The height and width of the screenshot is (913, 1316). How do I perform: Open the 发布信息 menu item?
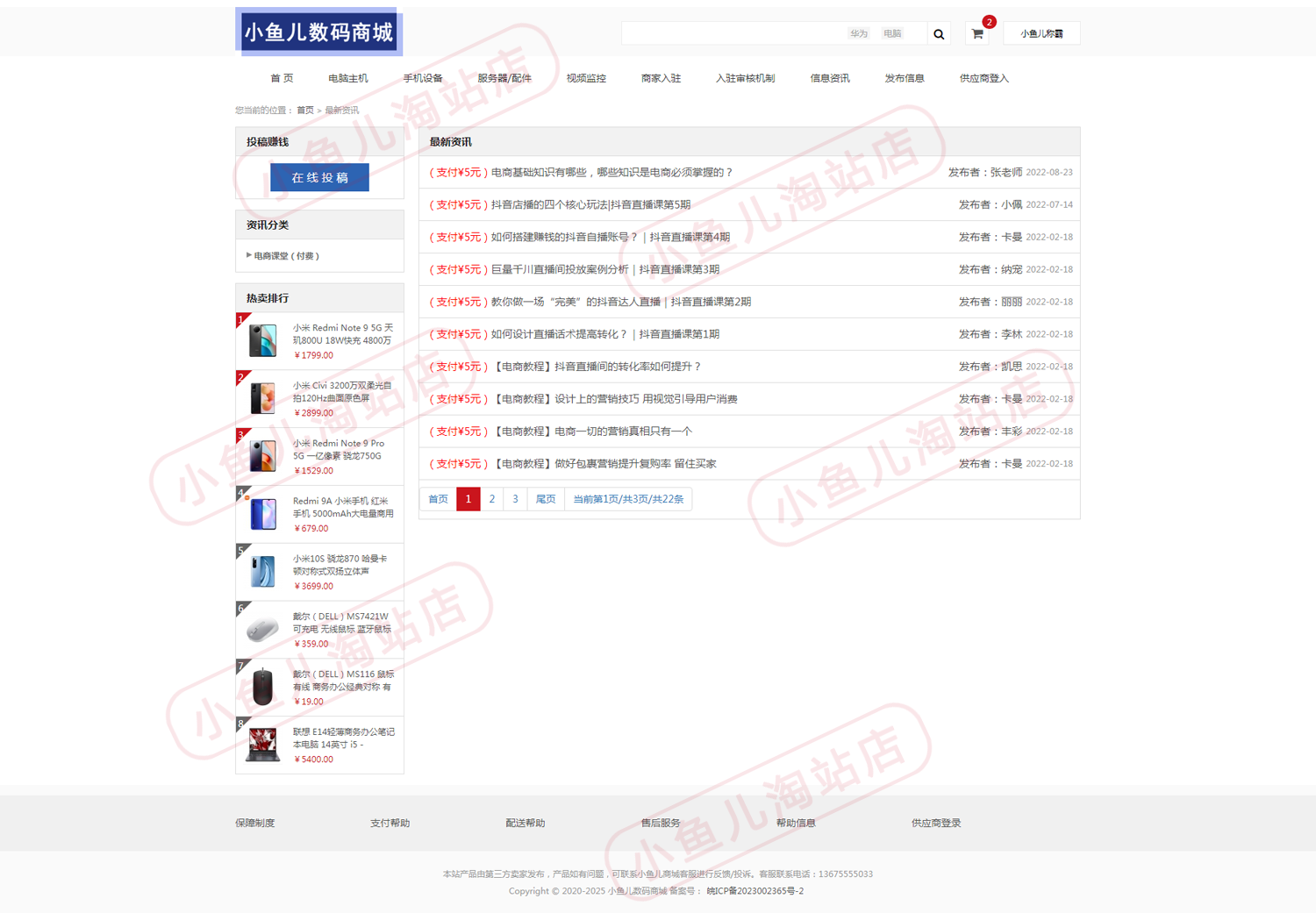coord(904,78)
